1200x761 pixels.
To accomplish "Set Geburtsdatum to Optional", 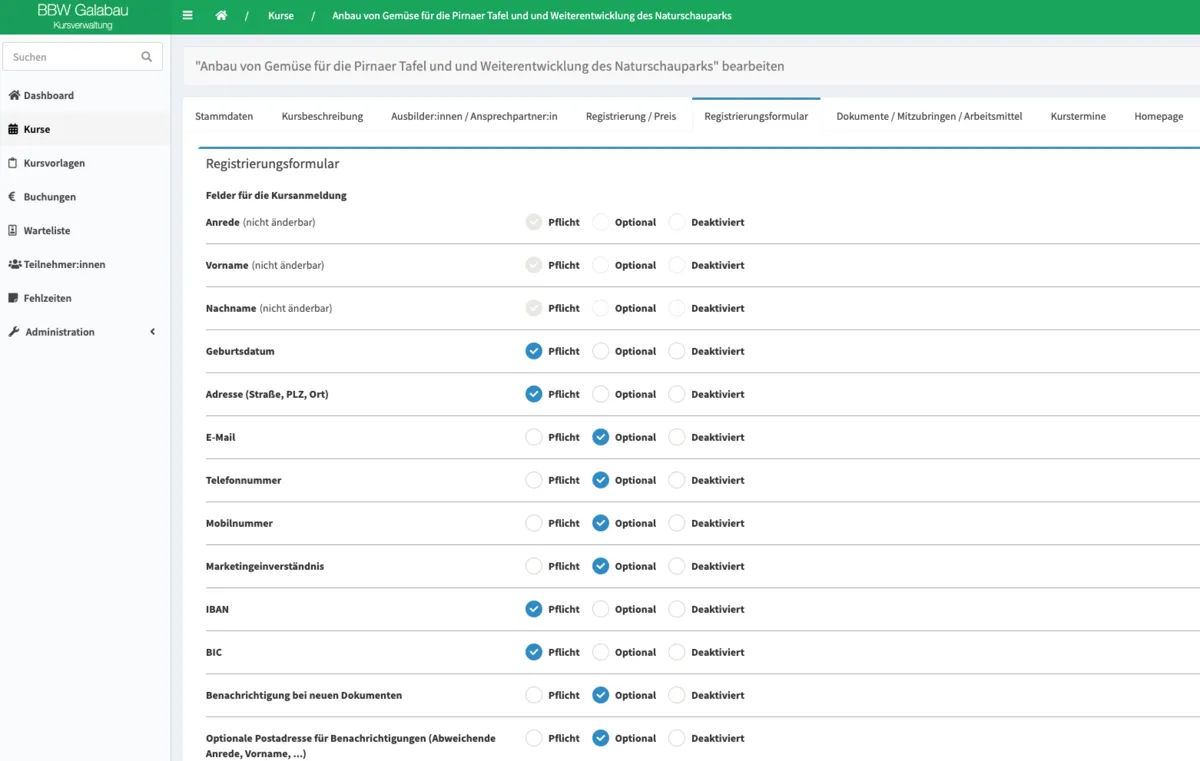I will (600, 351).
